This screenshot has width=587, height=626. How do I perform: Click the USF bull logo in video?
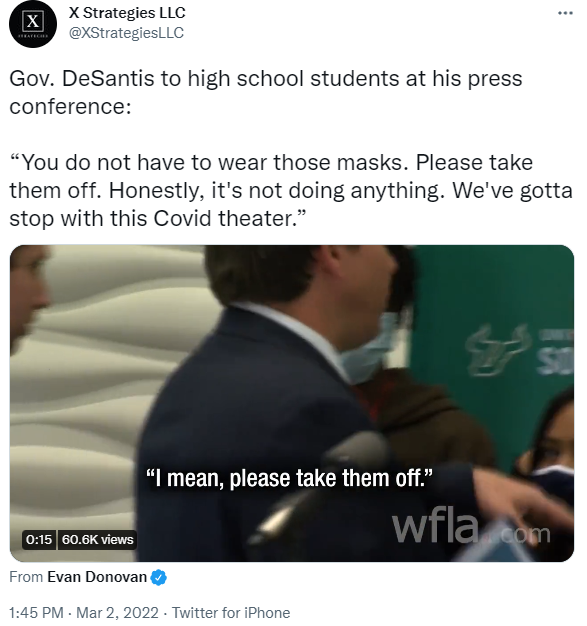[x=498, y=351]
